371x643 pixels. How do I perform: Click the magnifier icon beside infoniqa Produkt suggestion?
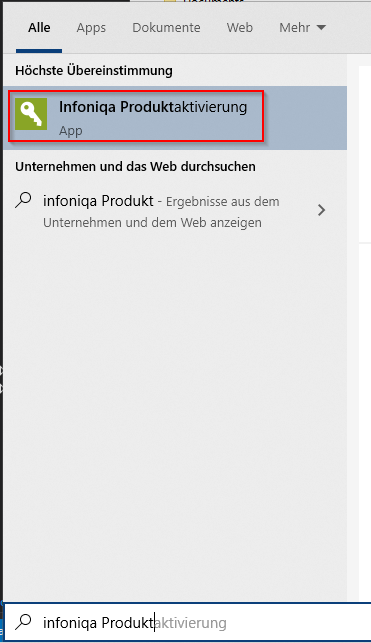point(23,201)
